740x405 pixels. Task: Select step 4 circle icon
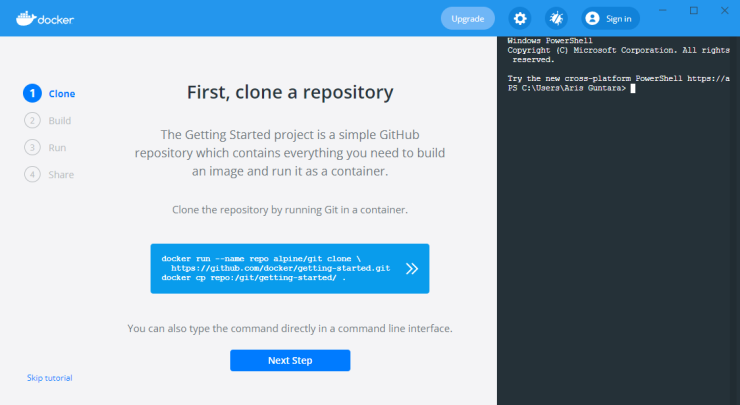[x=32, y=174]
